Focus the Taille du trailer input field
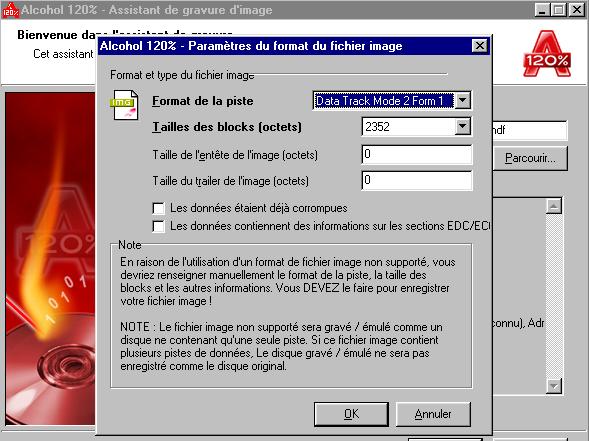 tap(417, 180)
